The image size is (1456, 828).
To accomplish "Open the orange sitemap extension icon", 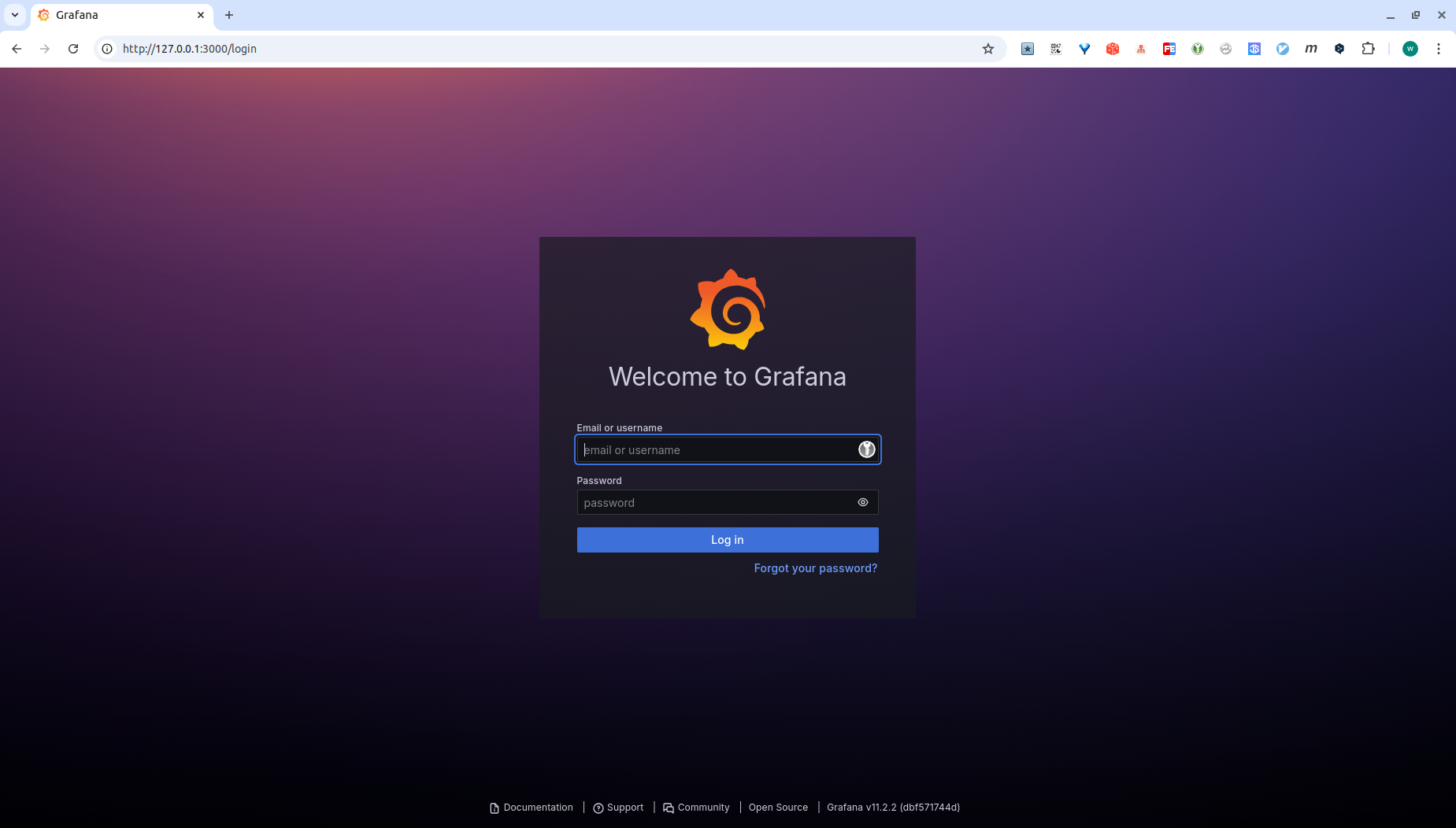I will pyautogui.click(x=1141, y=49).
